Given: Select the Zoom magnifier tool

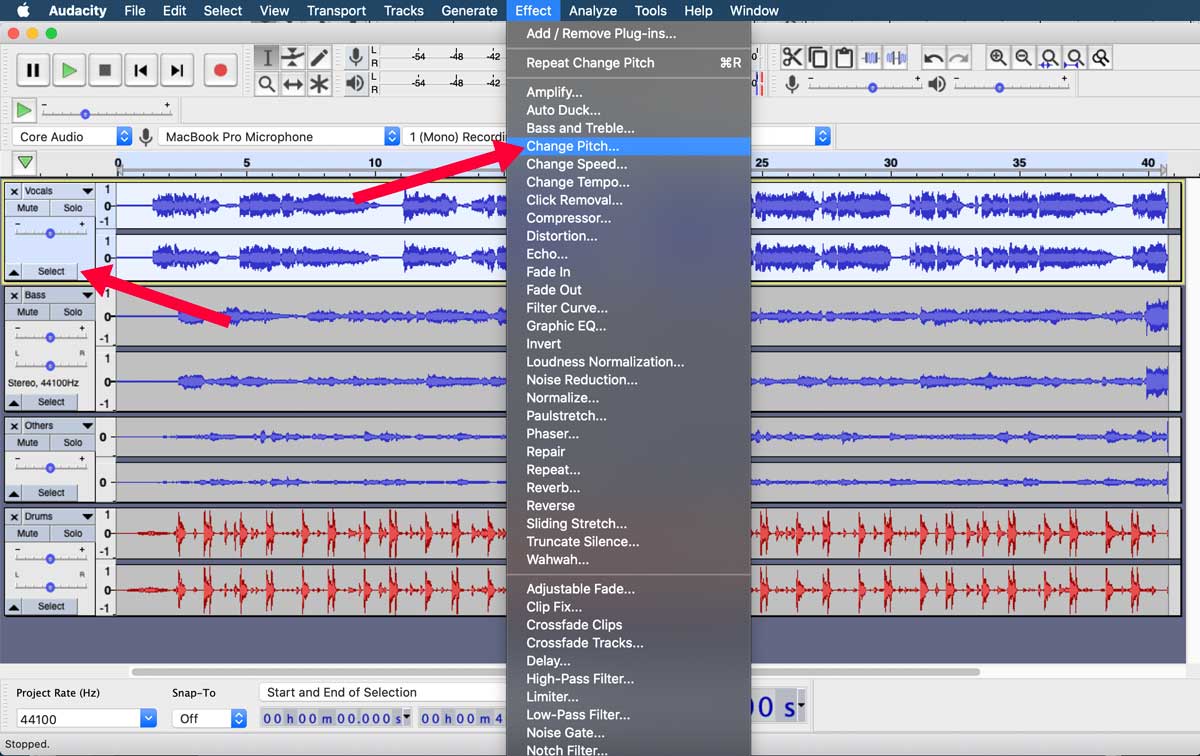Looking at the screenshot, I should (267, 84).
